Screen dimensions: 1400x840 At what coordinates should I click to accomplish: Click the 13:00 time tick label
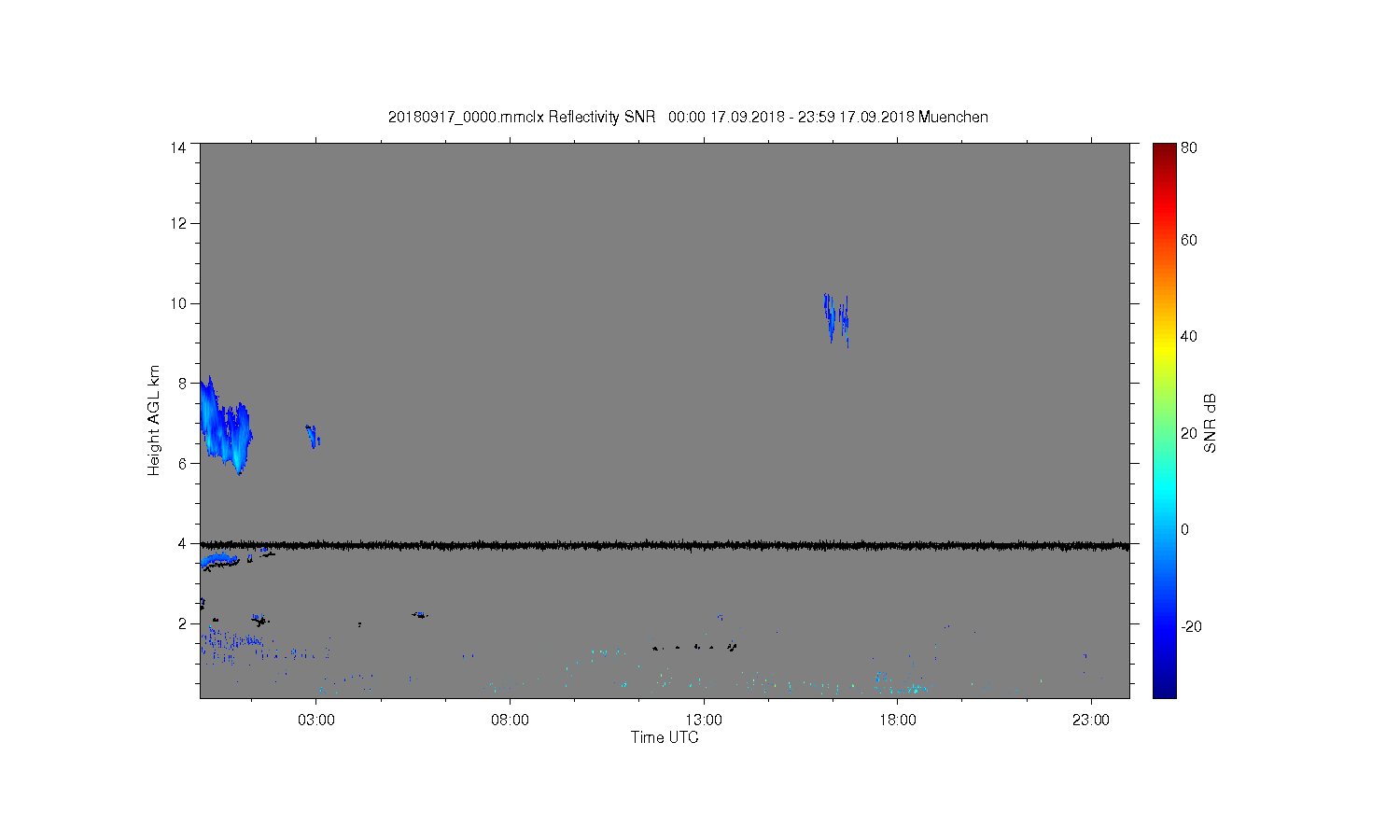coord(704,721)
